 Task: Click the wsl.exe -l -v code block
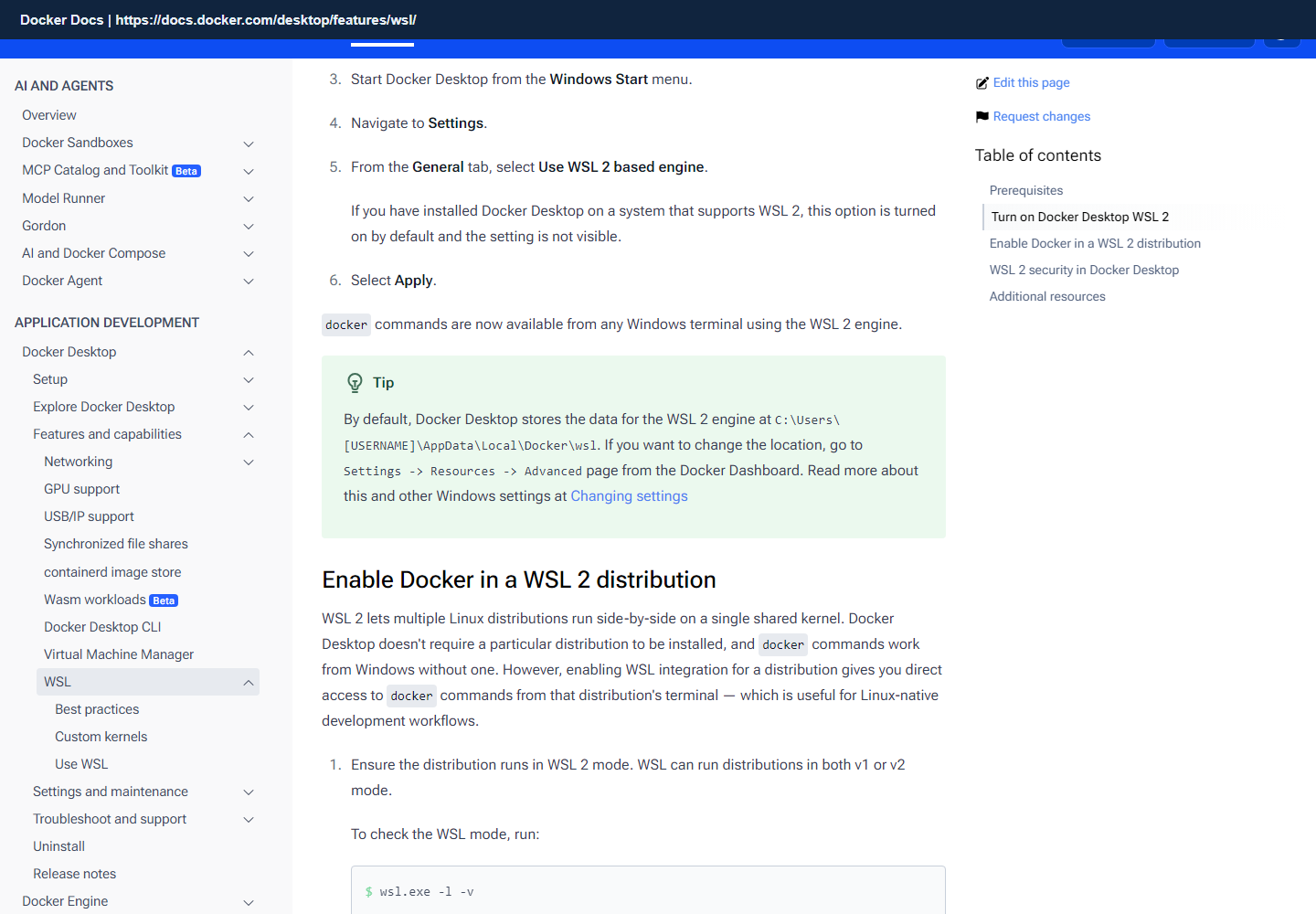[648, 891]
